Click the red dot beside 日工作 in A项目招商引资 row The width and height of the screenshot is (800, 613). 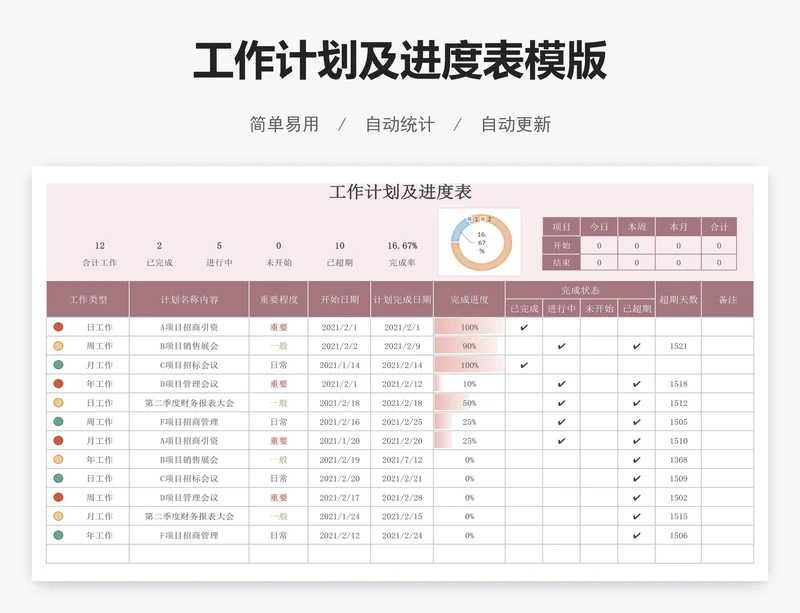pyautogui.click(x=58, y=327)
